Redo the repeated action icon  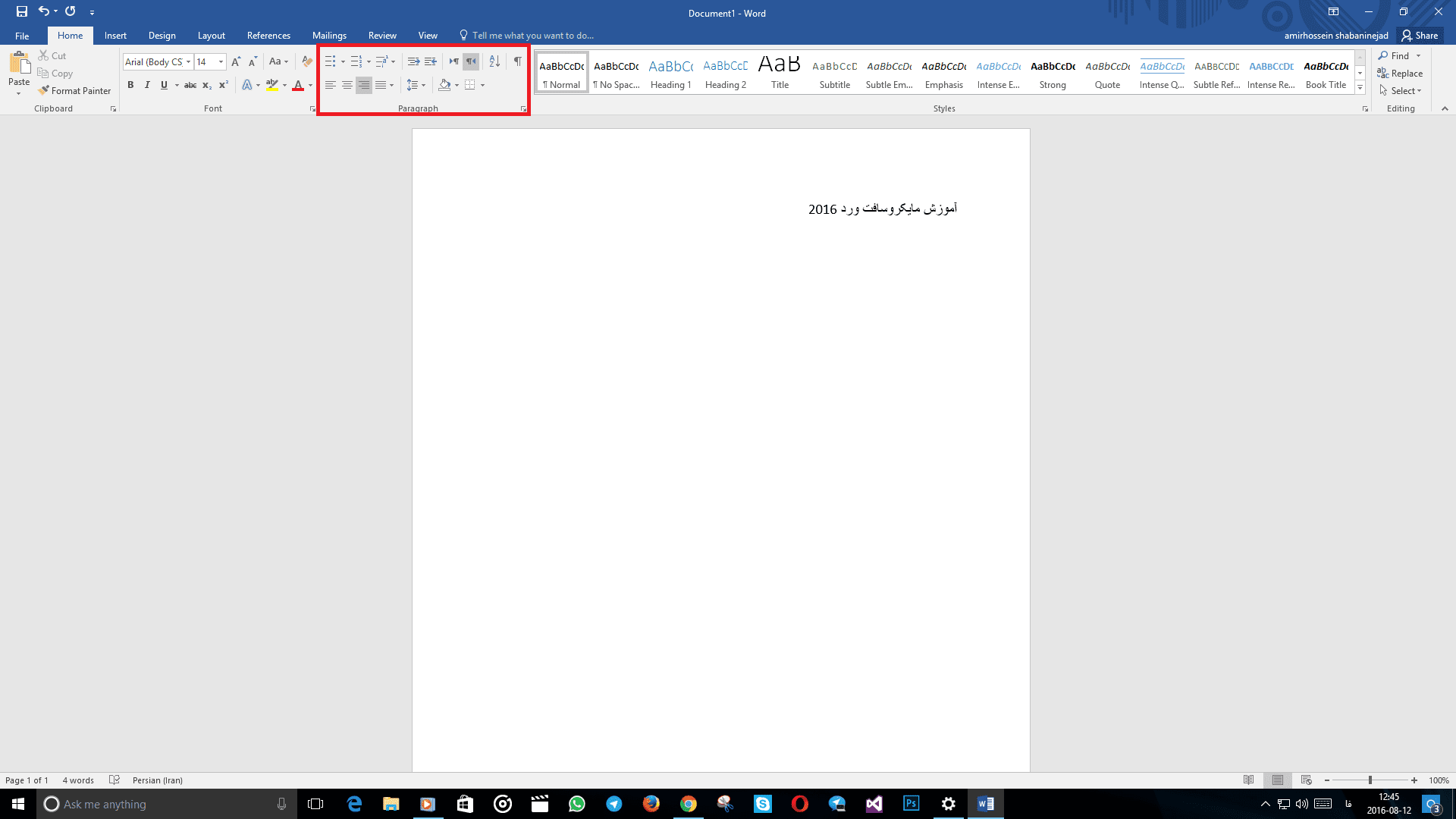pyautogui.click(x=71, y=11)
